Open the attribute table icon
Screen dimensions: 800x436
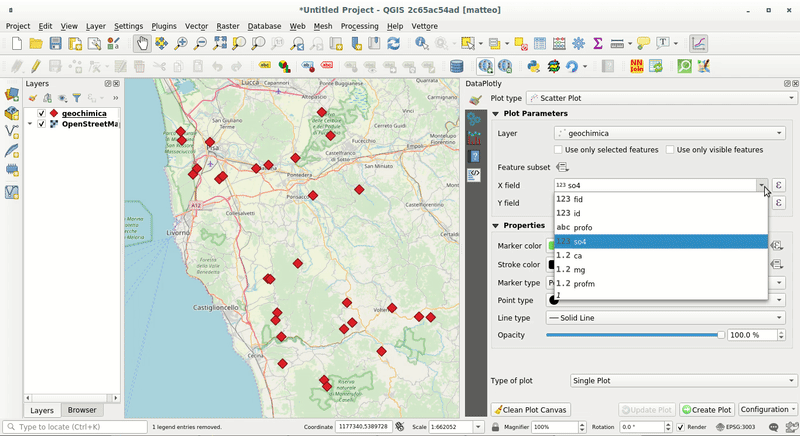(539, 44)
